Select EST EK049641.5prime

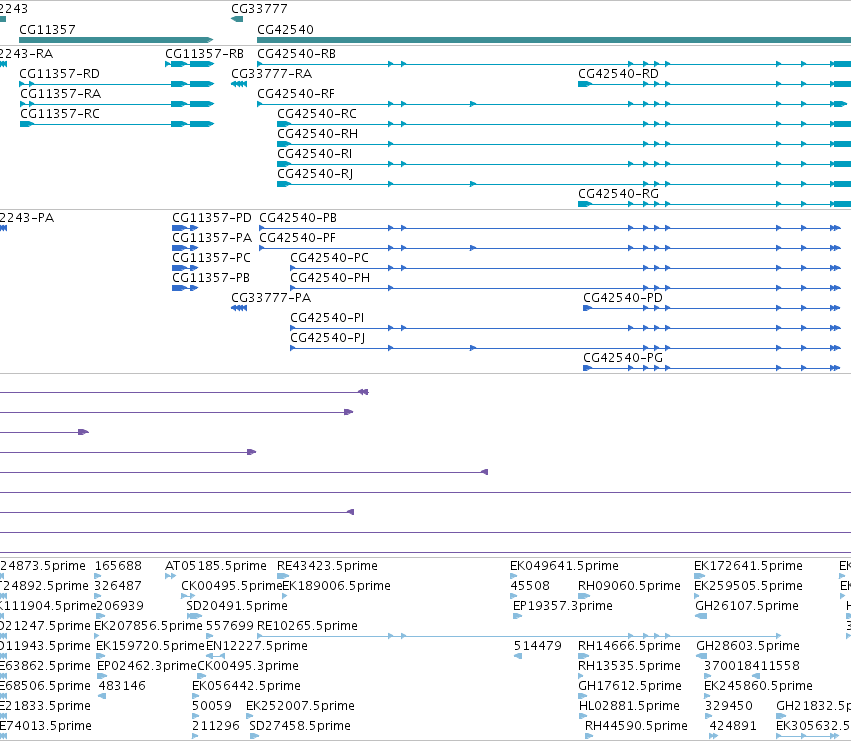pyautogui.click(x=564, y=566)
